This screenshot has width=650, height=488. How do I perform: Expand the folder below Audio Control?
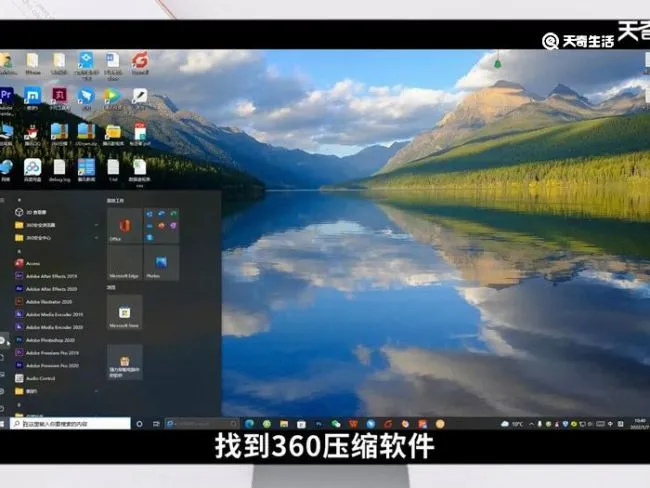(x=57, y=391)
